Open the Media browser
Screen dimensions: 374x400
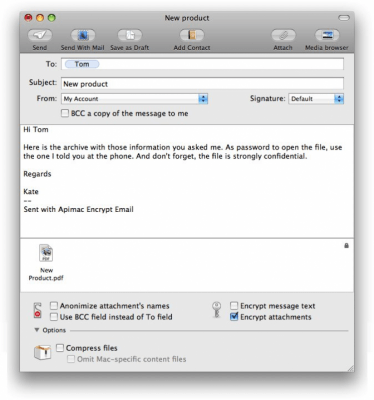point(327,35)
